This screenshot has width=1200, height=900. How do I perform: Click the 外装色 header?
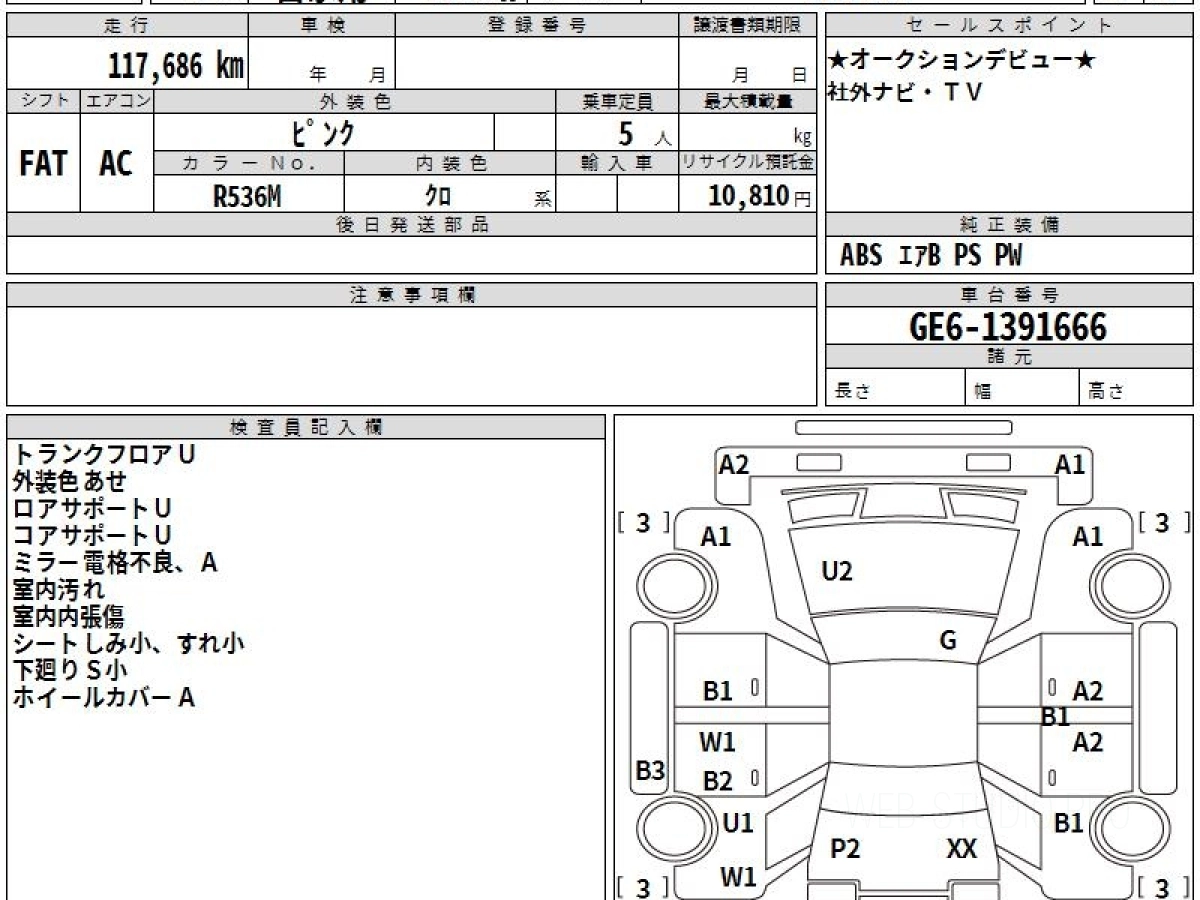pyautogui.click(x=355, y=101)
